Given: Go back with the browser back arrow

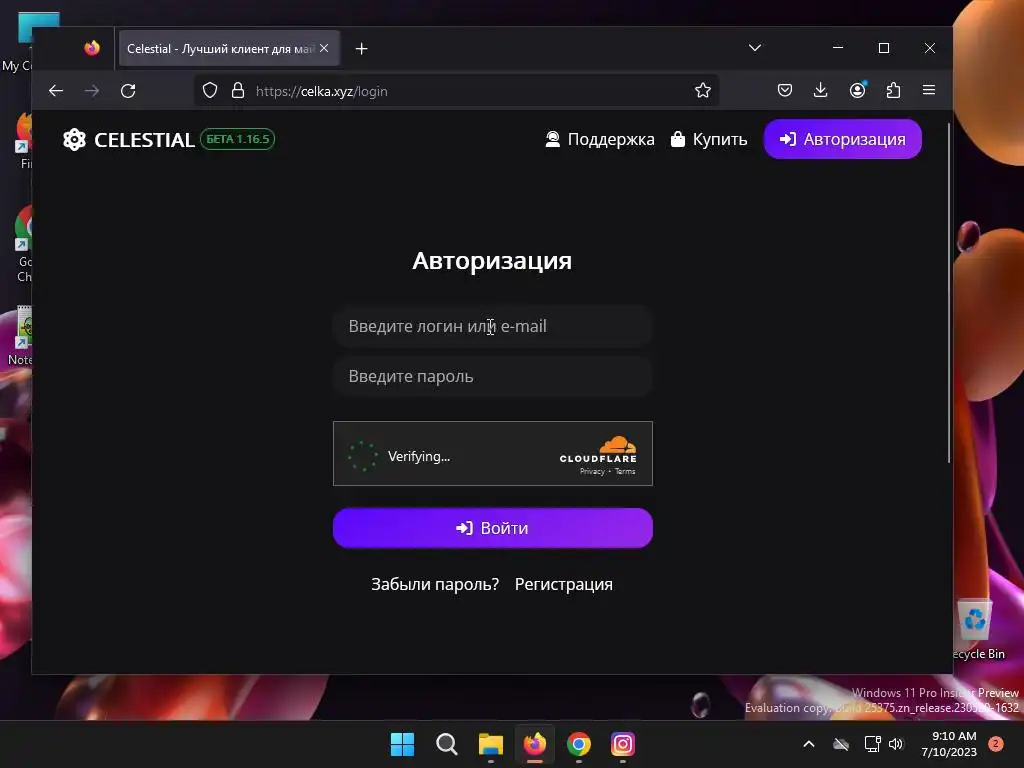Looking at the screenshot, I should coord(56,91).
